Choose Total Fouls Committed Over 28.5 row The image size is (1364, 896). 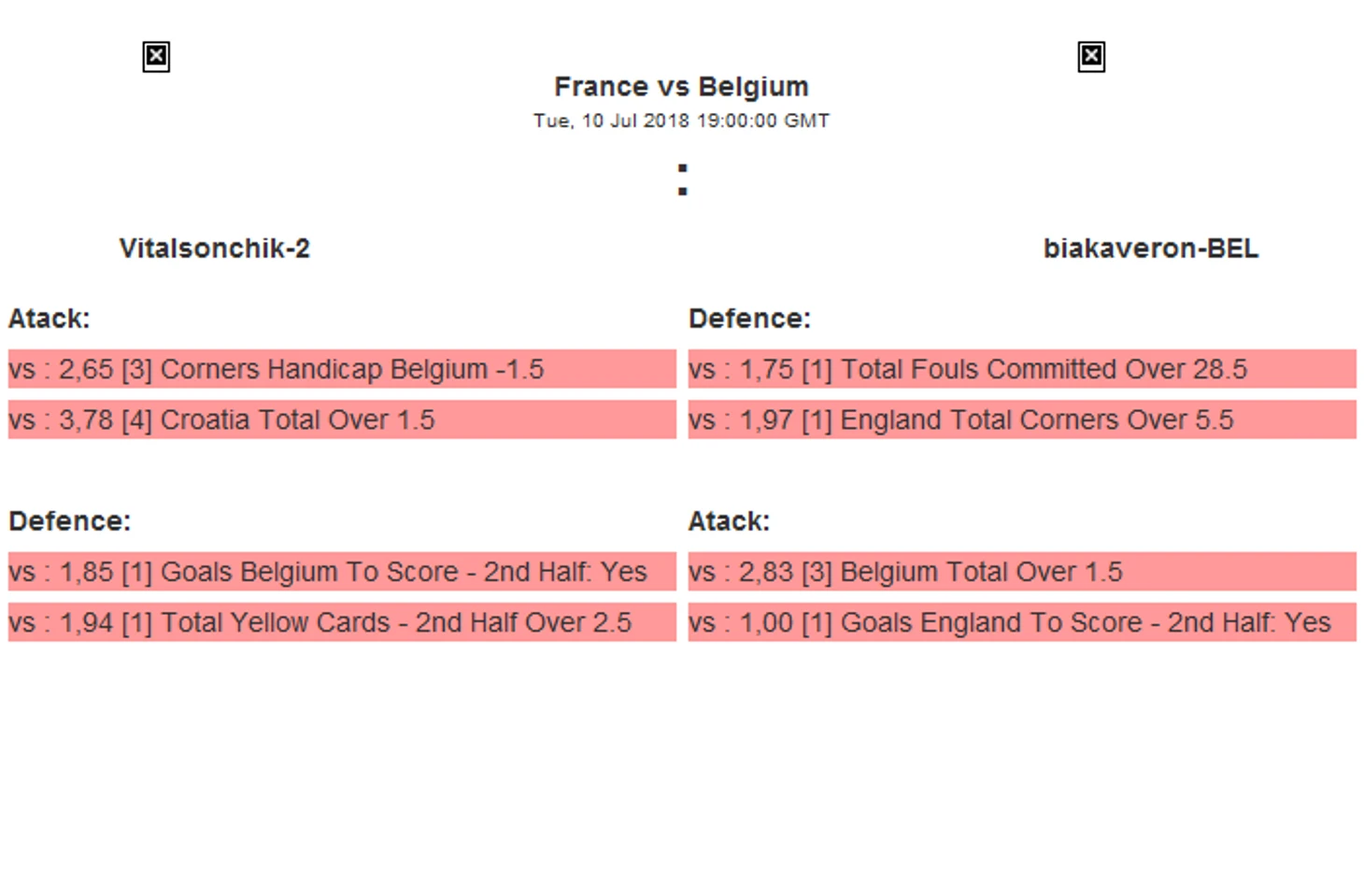1022,369
